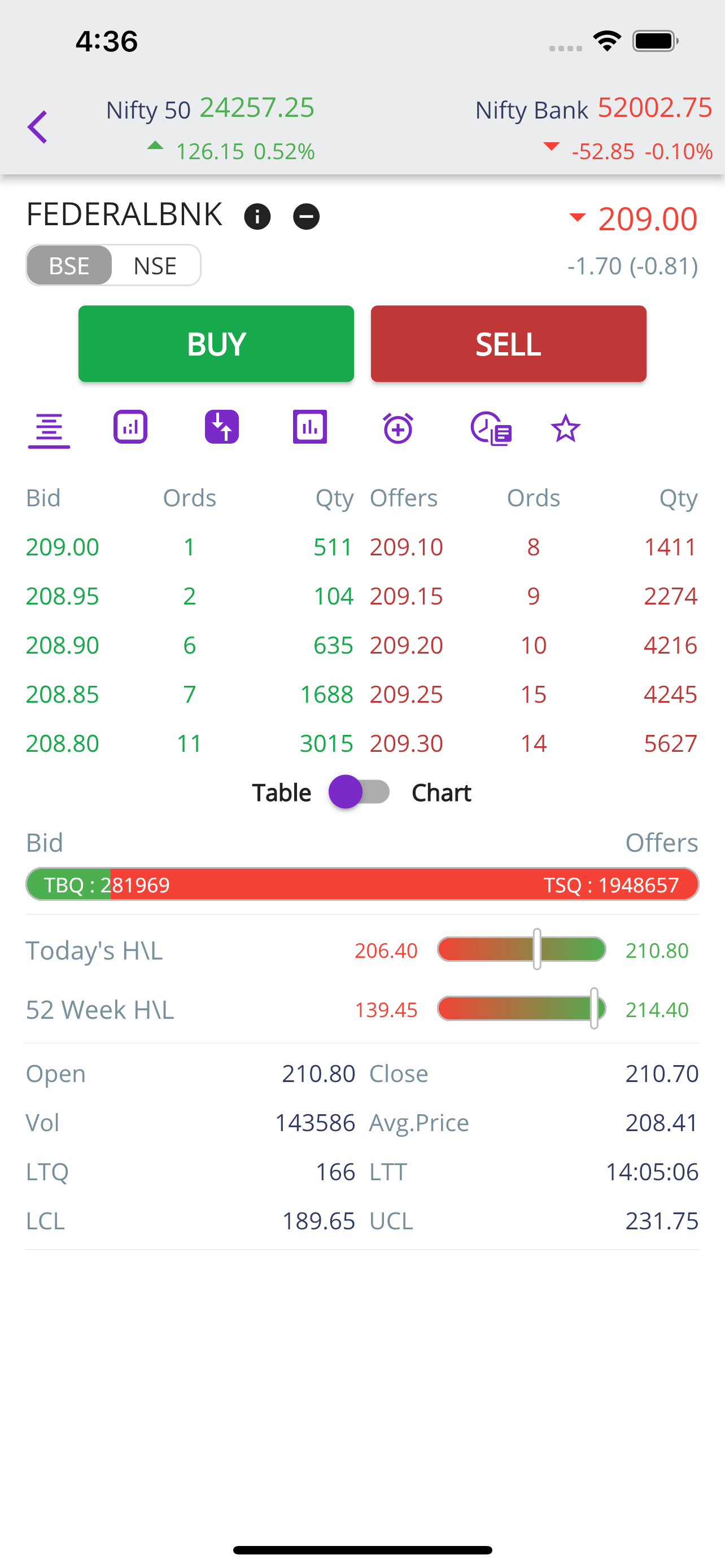Tap the Wi-Fi status icon
Screen dimensions: 725x1568
coord(607,41)
